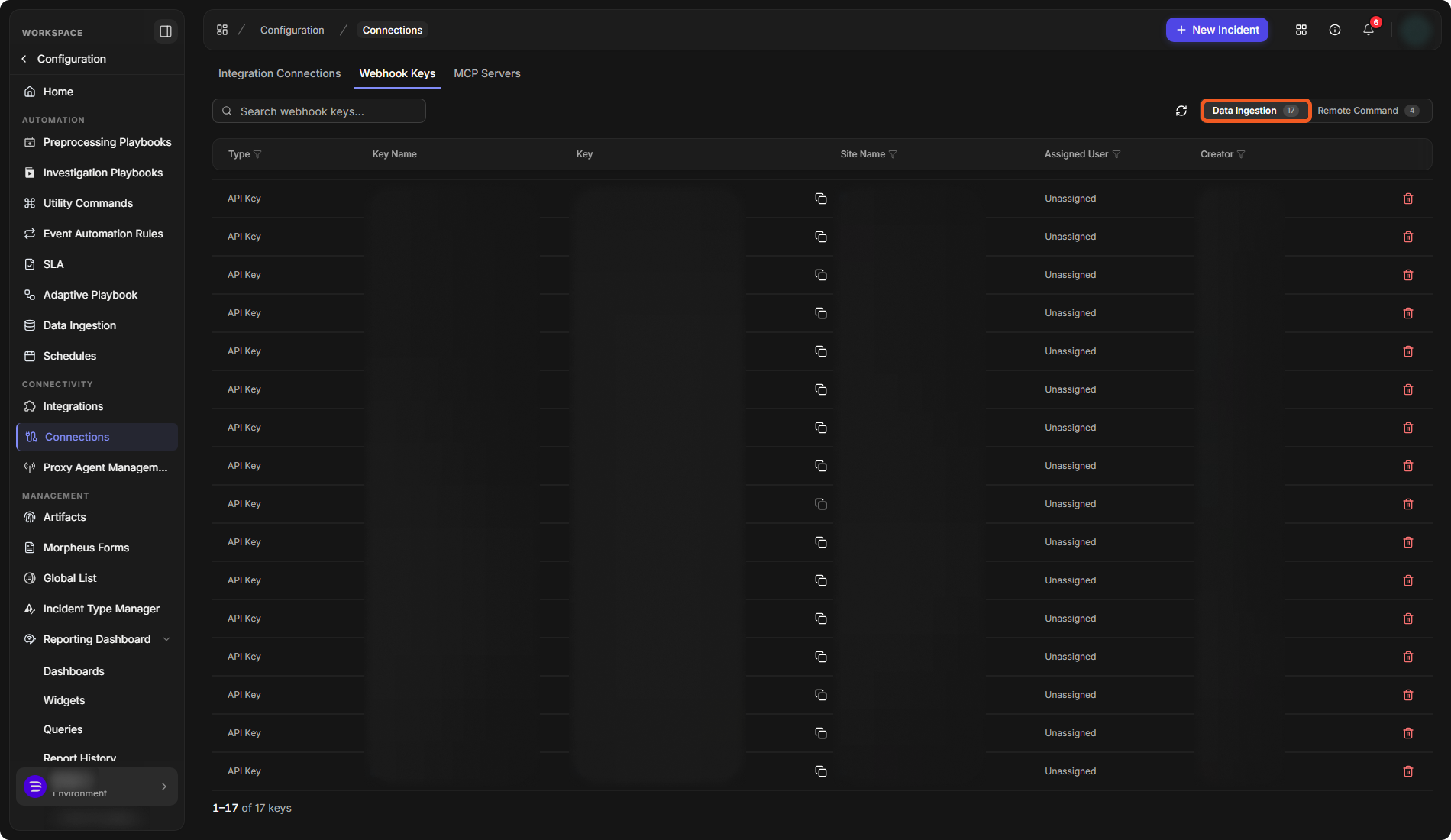Open the MCP Servers tab
The width and height of the screenshot is (1451, 840).
487,73
